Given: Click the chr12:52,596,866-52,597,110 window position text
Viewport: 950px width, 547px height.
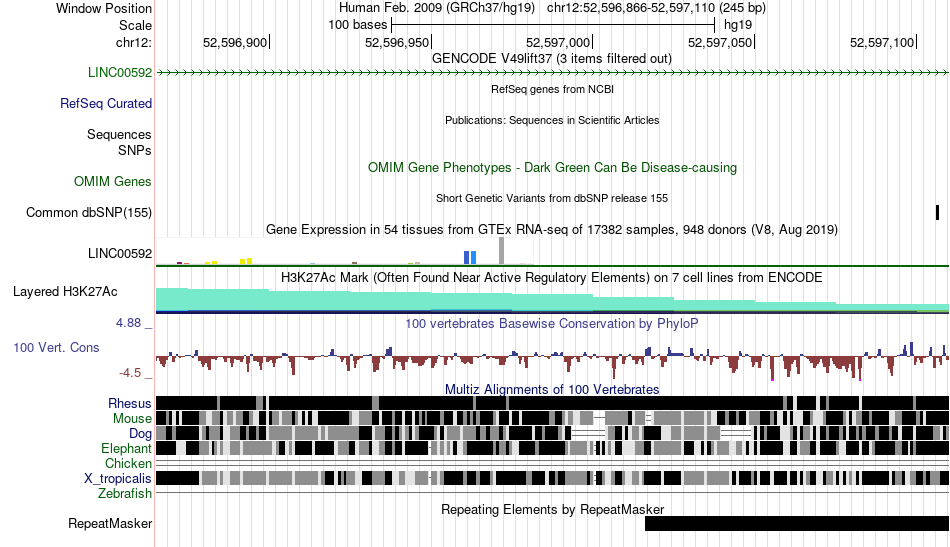Looking at the screenshot, I should (x=657, y=8).
